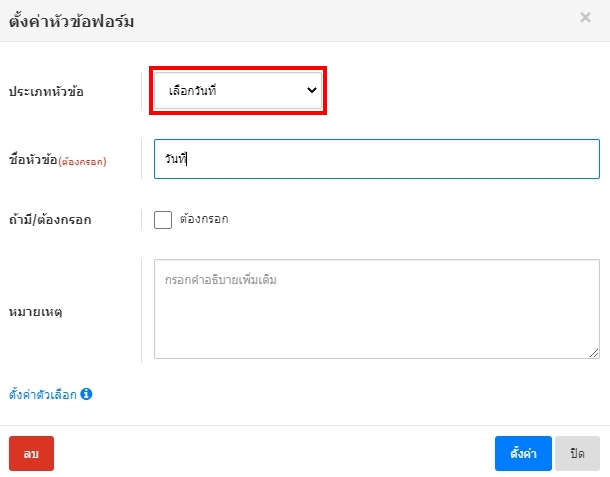The width and height of the screenshot is (610, 477).
Task: Open the ตั้งค่าตัวเลือก link
Action: tap(43, 394)
